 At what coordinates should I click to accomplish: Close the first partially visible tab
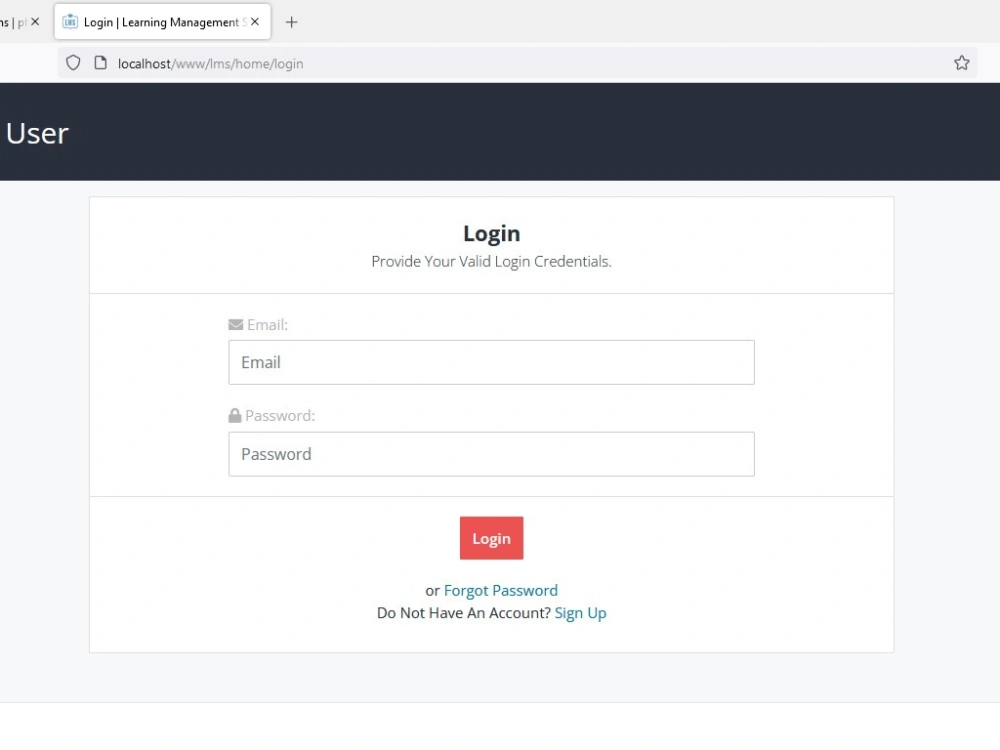click(x=35, y=22)
